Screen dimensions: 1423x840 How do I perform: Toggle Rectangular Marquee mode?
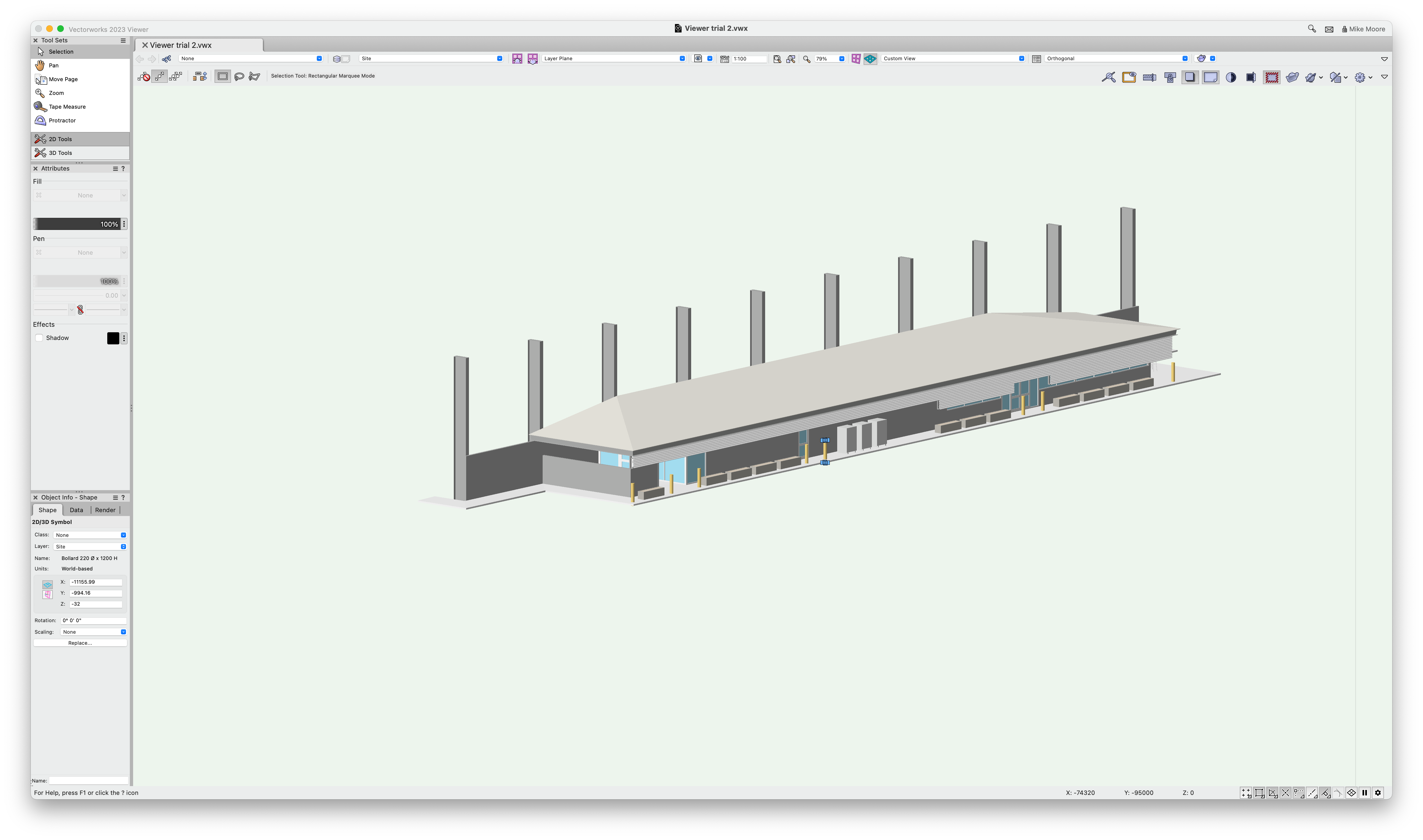pyautogui.click(x=223, y=76)
